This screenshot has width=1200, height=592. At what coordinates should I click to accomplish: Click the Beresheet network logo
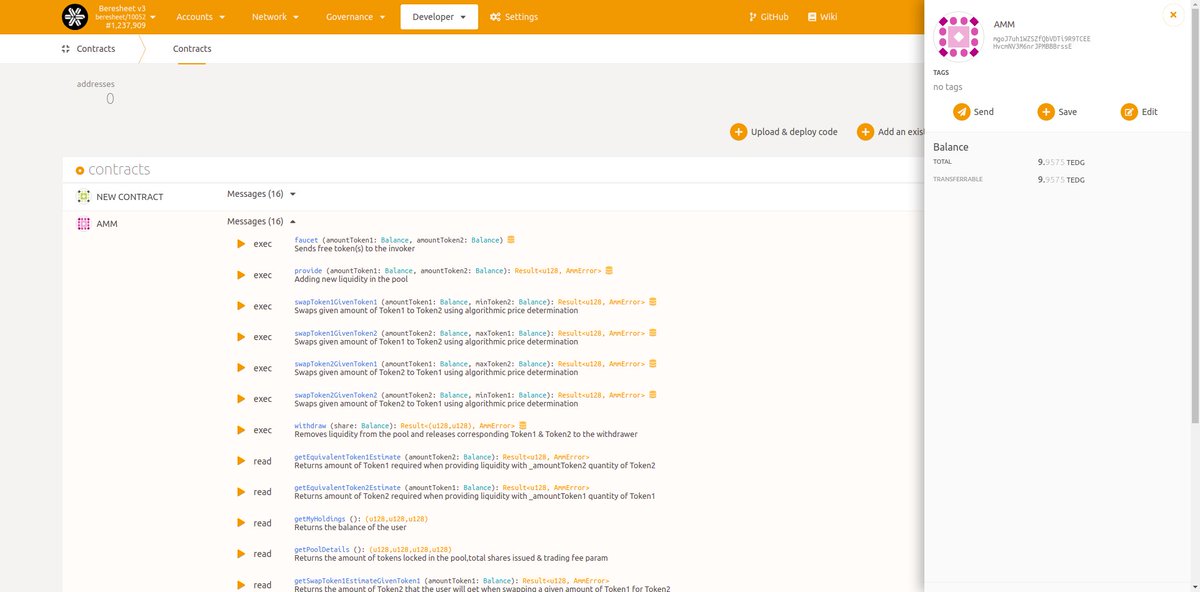75,17
